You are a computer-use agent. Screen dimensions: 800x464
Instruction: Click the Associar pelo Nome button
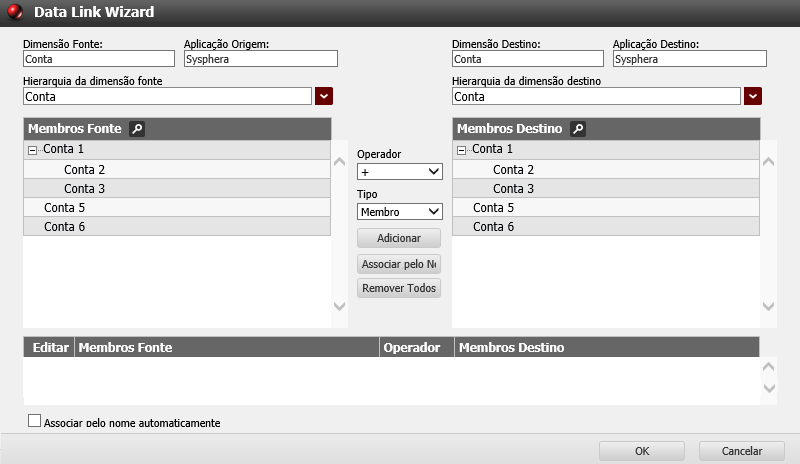(399, 264)
